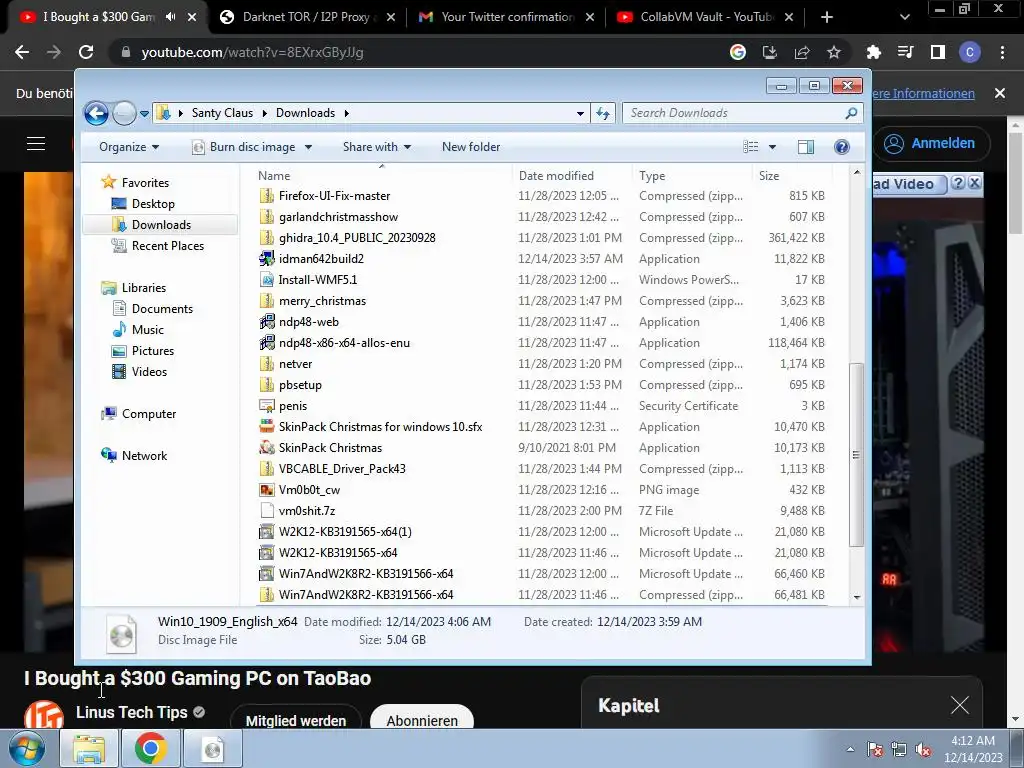
Task: Click the Explorer refresh button next to address bar
Action: [x=603, y=114]
